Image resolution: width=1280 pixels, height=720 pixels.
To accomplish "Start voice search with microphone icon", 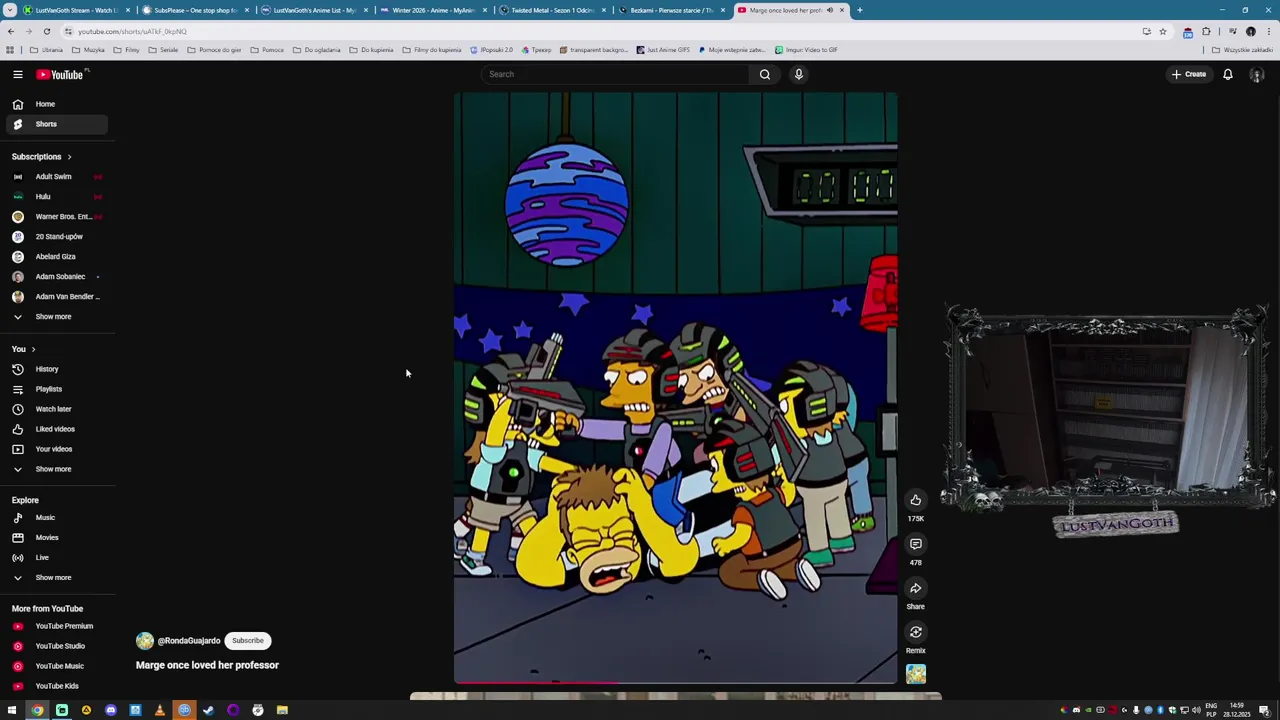I will pyautogui.click(x=798, y=74).
